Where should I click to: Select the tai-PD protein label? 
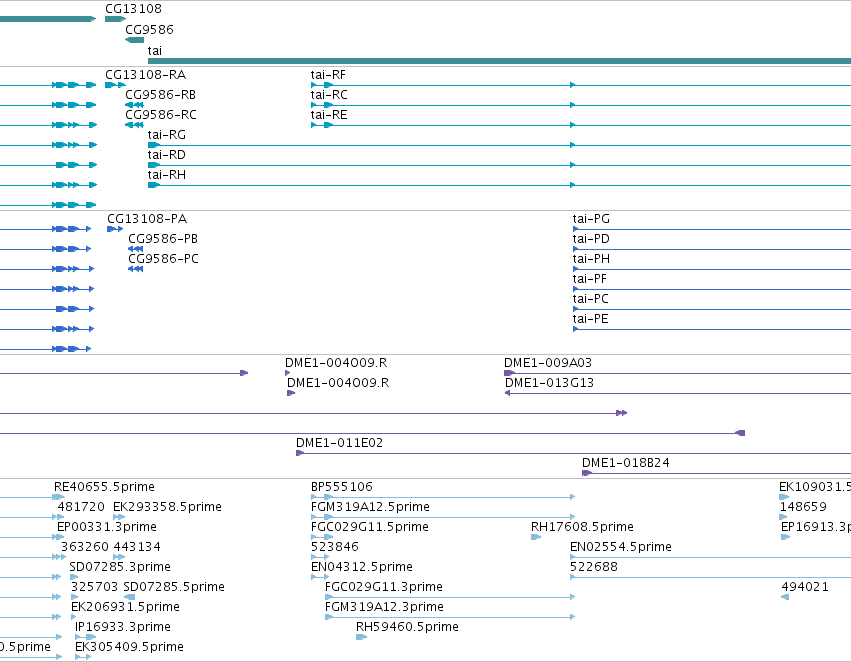pos(591,239)
